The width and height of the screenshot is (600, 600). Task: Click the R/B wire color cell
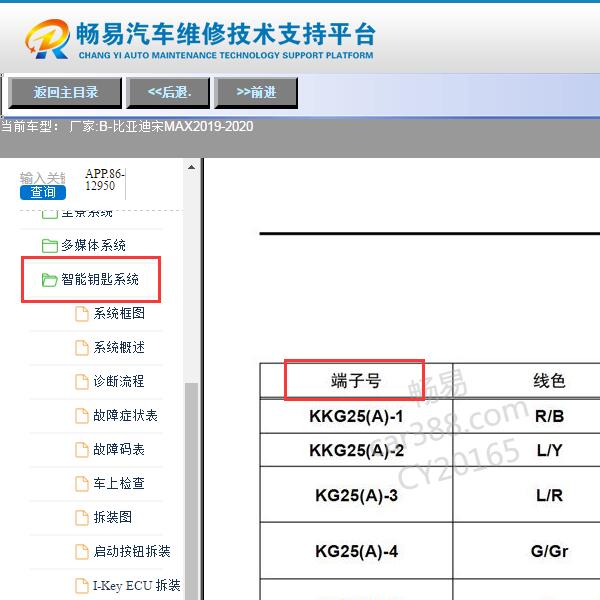pos(549,416)
